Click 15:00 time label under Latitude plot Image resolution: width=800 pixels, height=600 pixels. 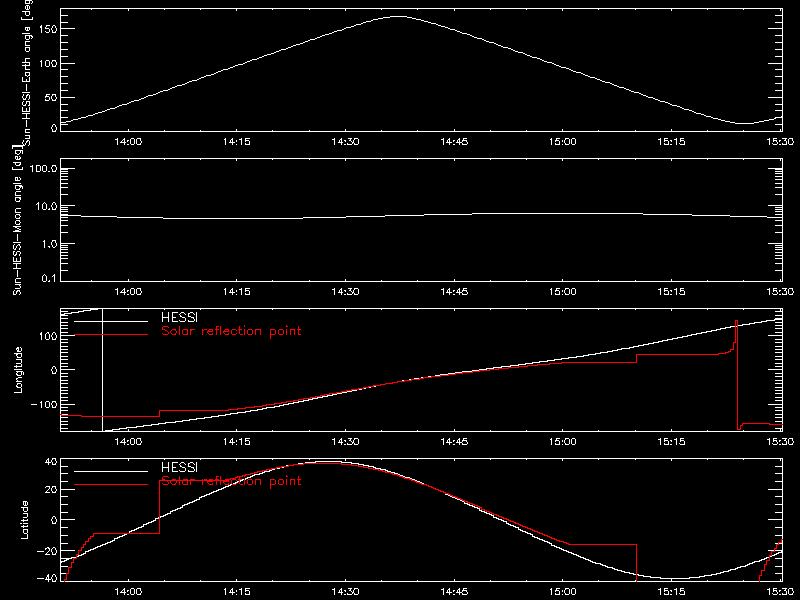click(x=563, y=592)
